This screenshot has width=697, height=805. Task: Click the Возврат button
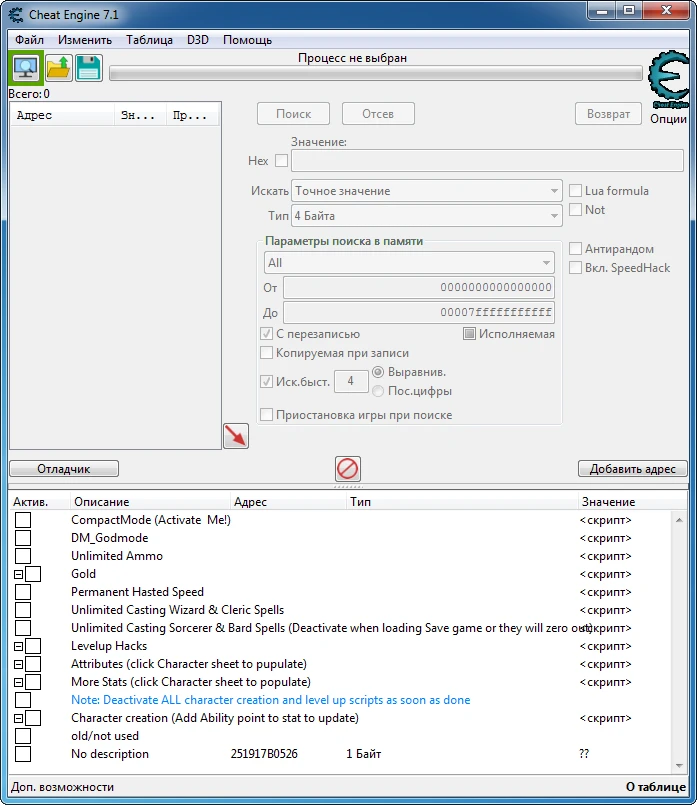coord(608,113)
